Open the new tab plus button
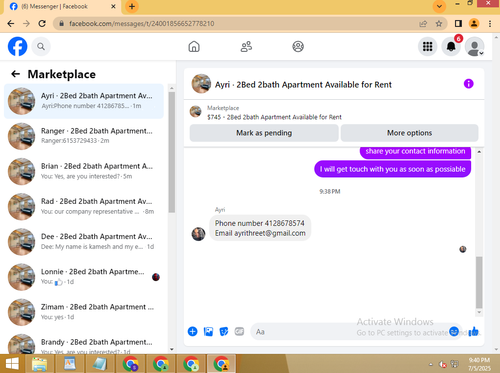 point(132,6)
